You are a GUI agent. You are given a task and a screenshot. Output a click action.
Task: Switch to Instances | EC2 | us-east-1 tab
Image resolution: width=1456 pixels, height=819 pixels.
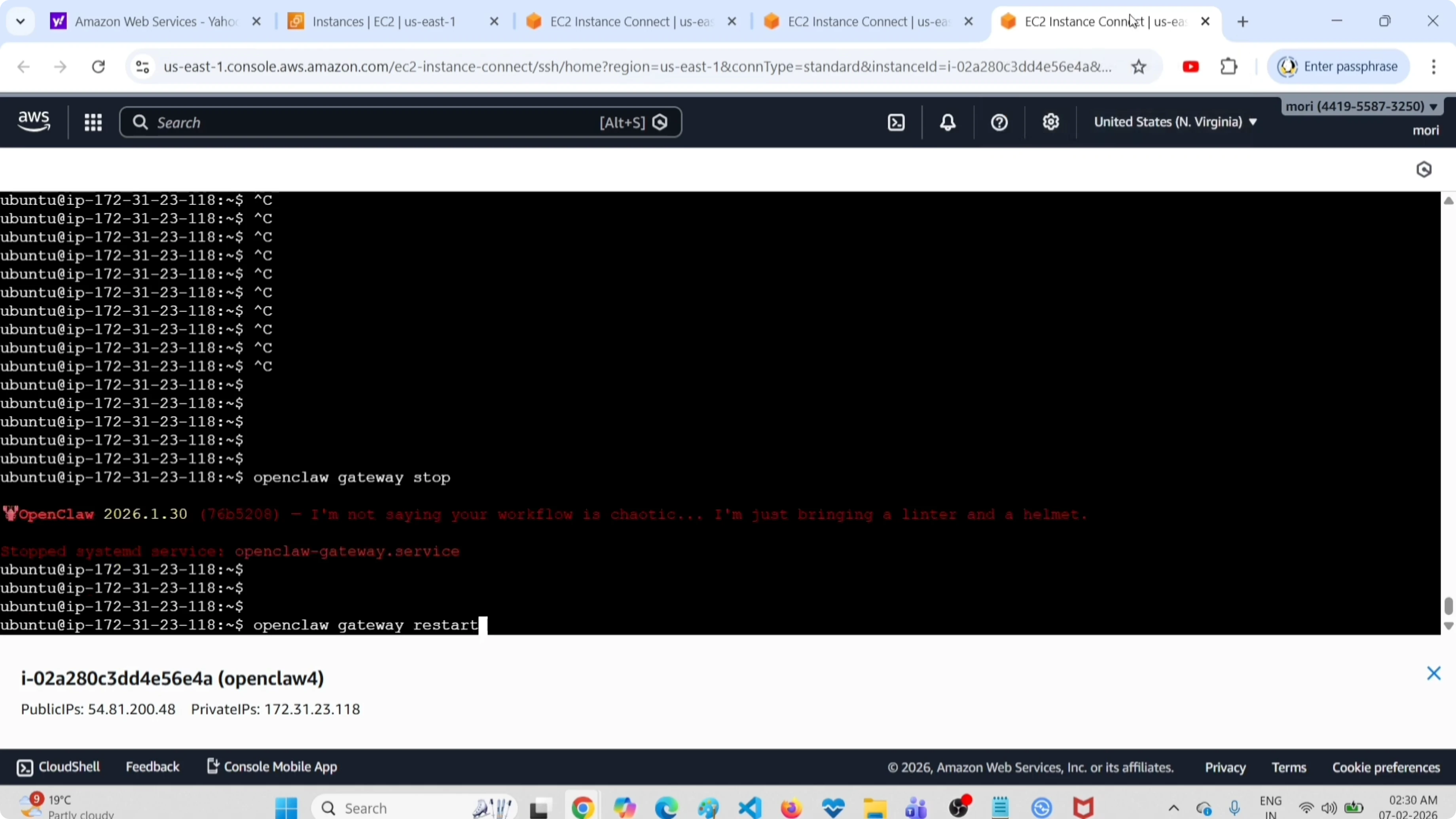(384, 21)
